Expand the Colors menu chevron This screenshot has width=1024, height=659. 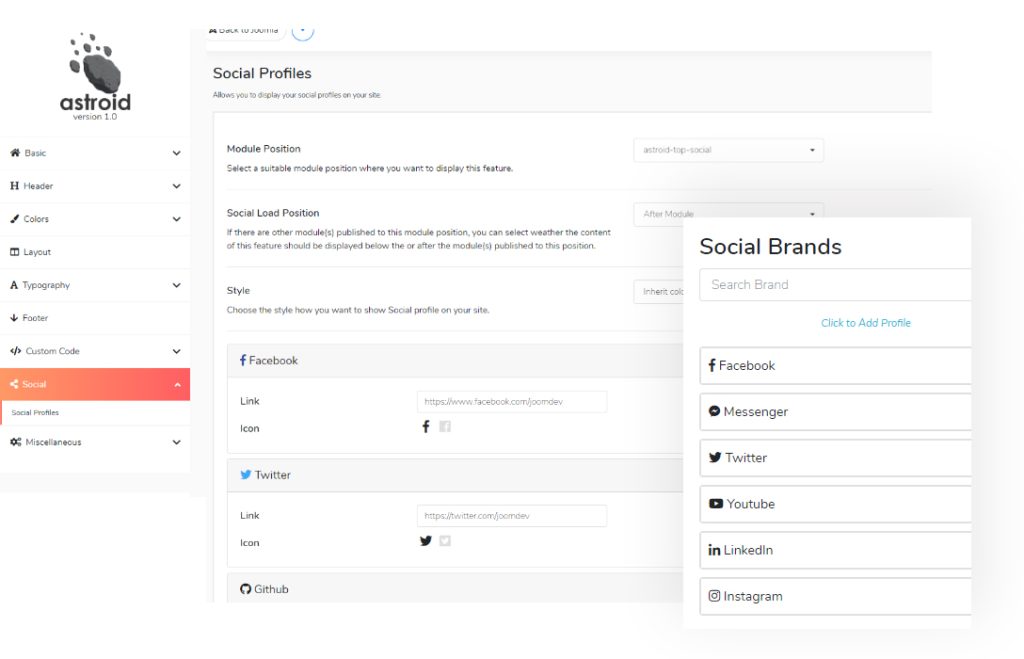pyautogui.click(x=176, y=219)
